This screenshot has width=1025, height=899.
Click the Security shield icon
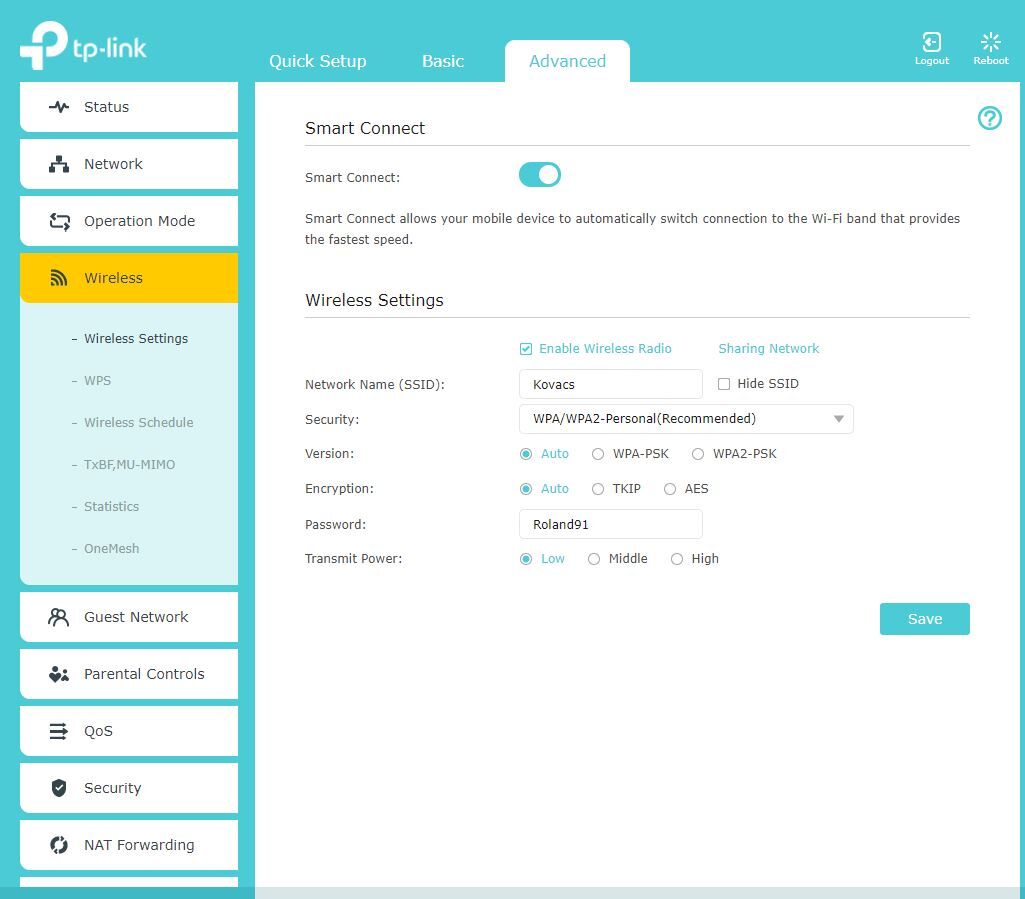[x=59, y=788]
